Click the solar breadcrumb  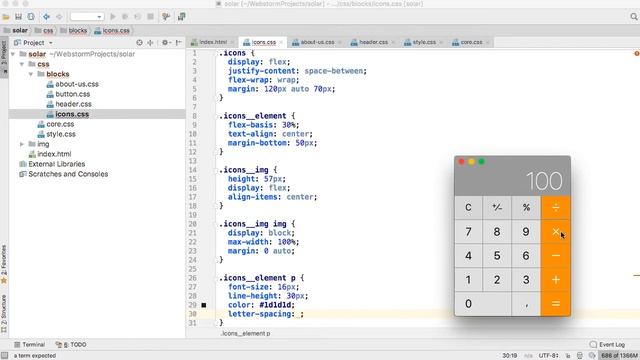pyautogui.click(x=16, y=31)
